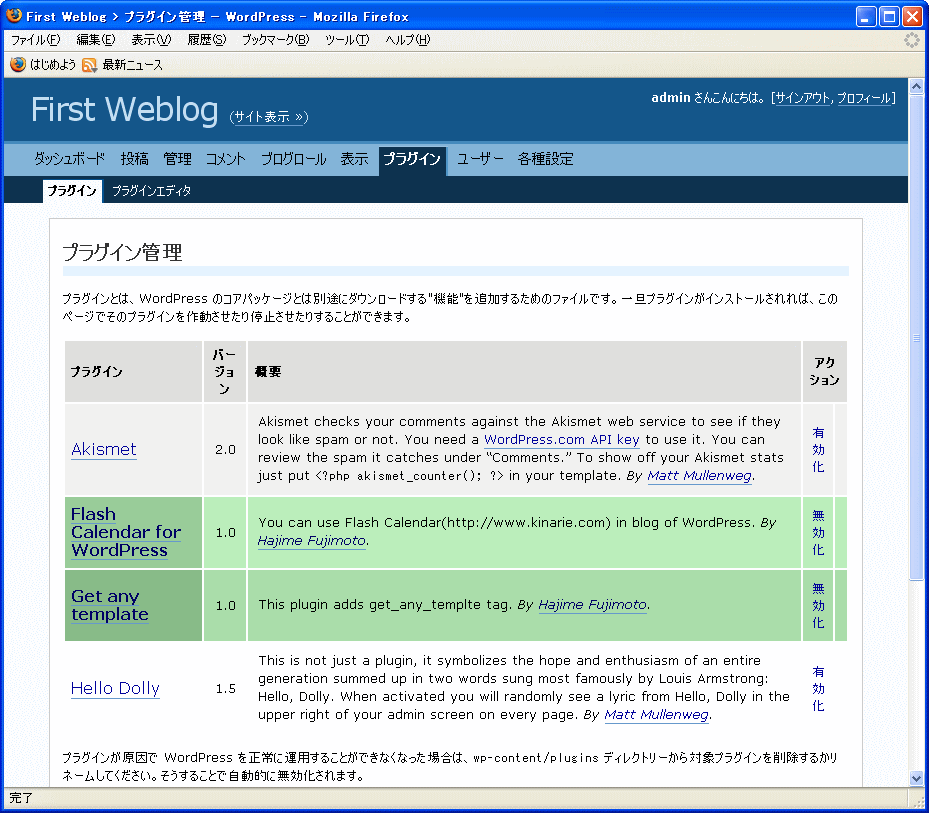The image size is (929, 813).
Task: Open the WordPress.com API key link
Action: coord(561,440)
